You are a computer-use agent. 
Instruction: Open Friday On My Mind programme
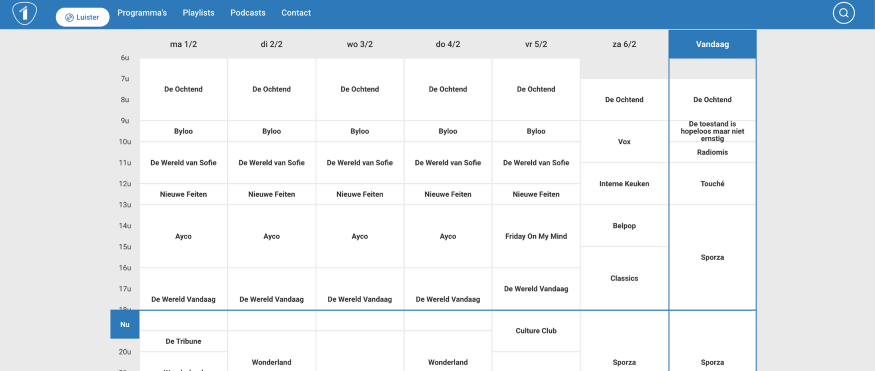pyautogui.click(x=536, y=236)
